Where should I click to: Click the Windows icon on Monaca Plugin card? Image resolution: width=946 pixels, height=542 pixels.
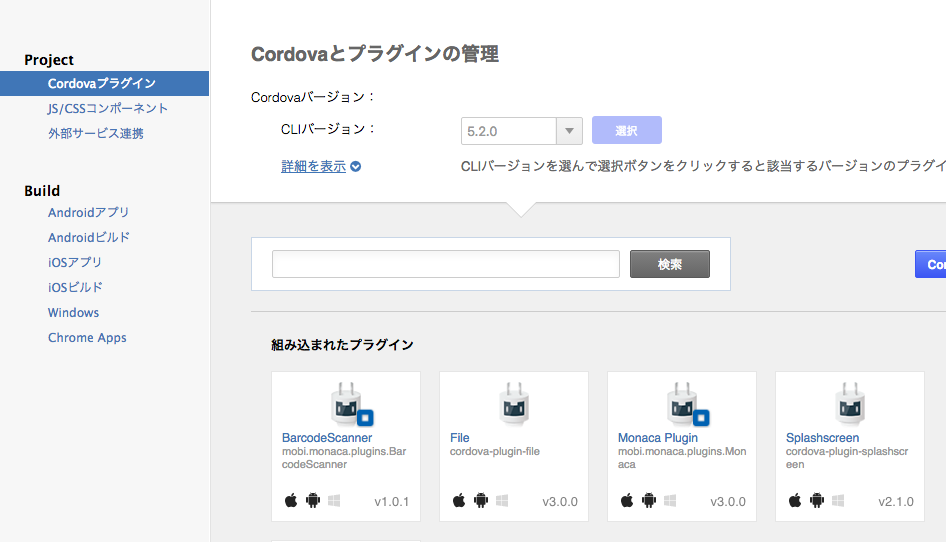[x=670, y=500]
